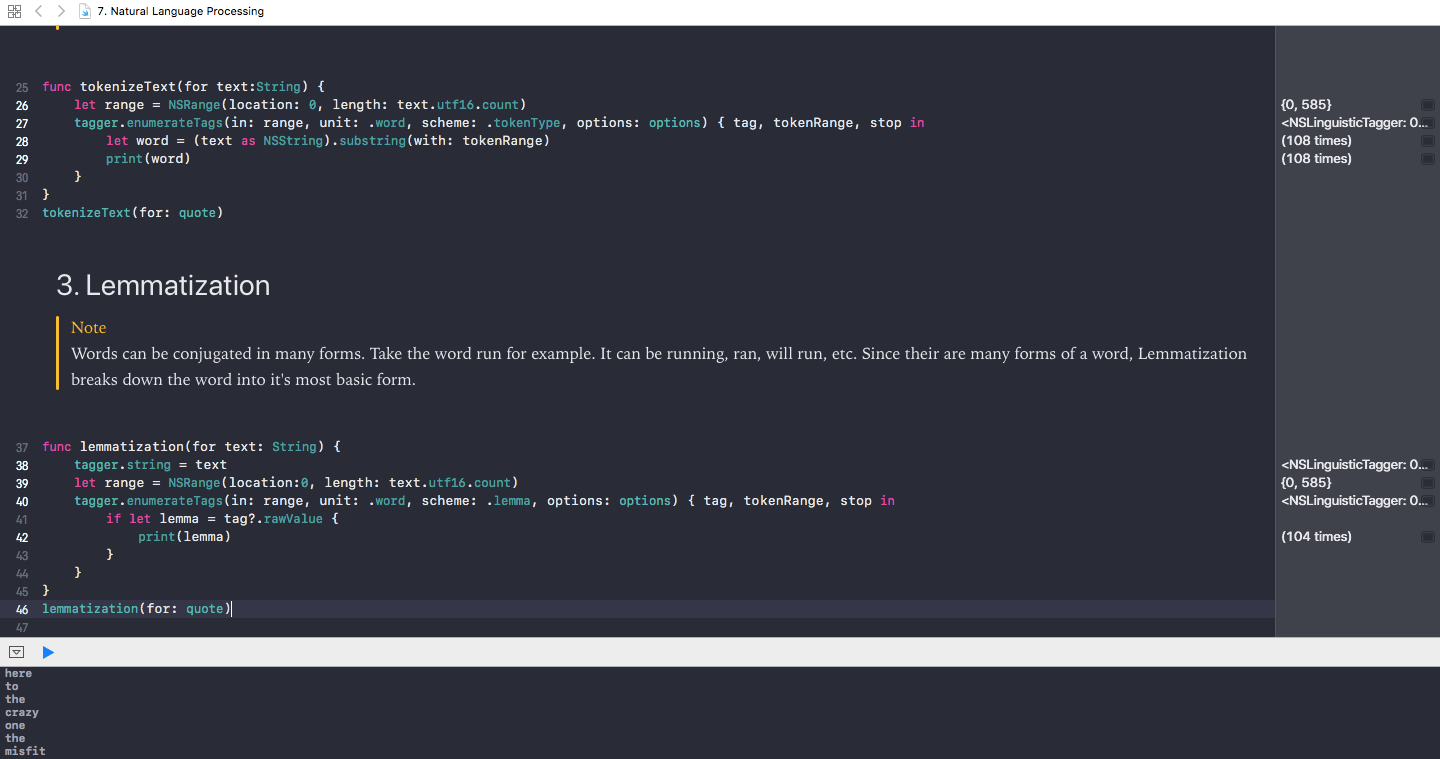Show result for line 29 print(word)
The image size is (1440, 759).
coord(1427,159)
